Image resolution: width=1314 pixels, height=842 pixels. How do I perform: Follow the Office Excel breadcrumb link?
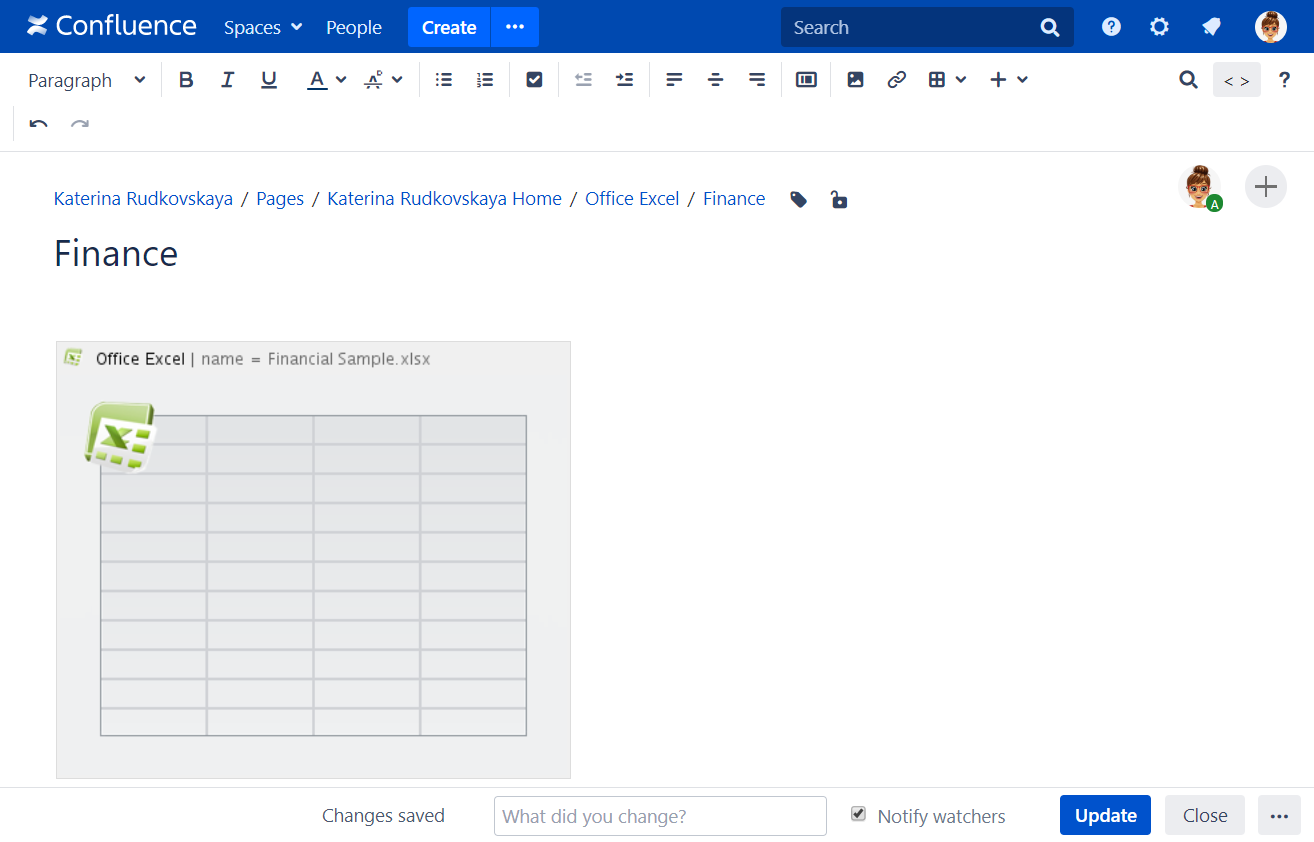tap(632, 199)
